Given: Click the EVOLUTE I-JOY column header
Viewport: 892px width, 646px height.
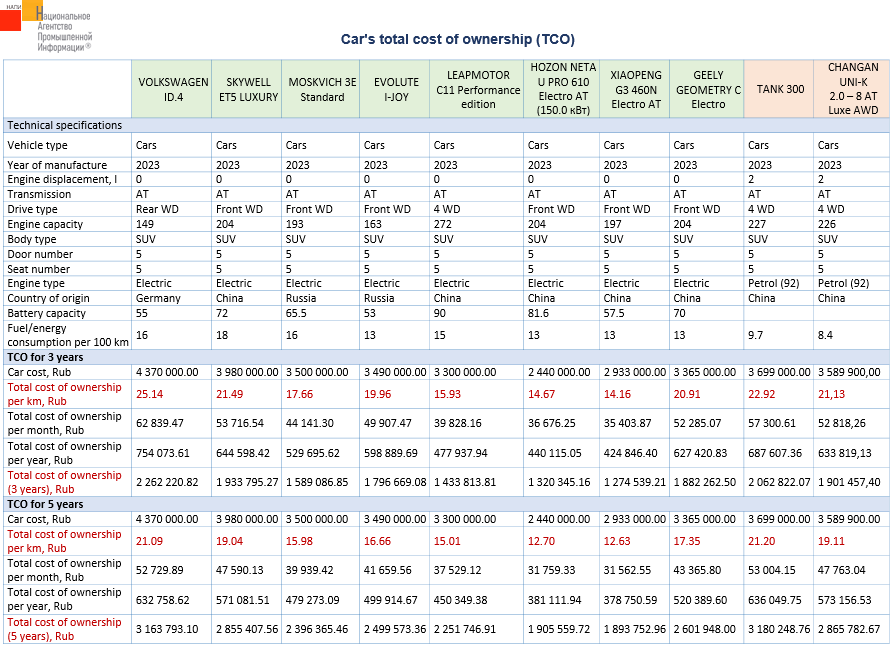Looking at the screenshot, I should 395,89.
